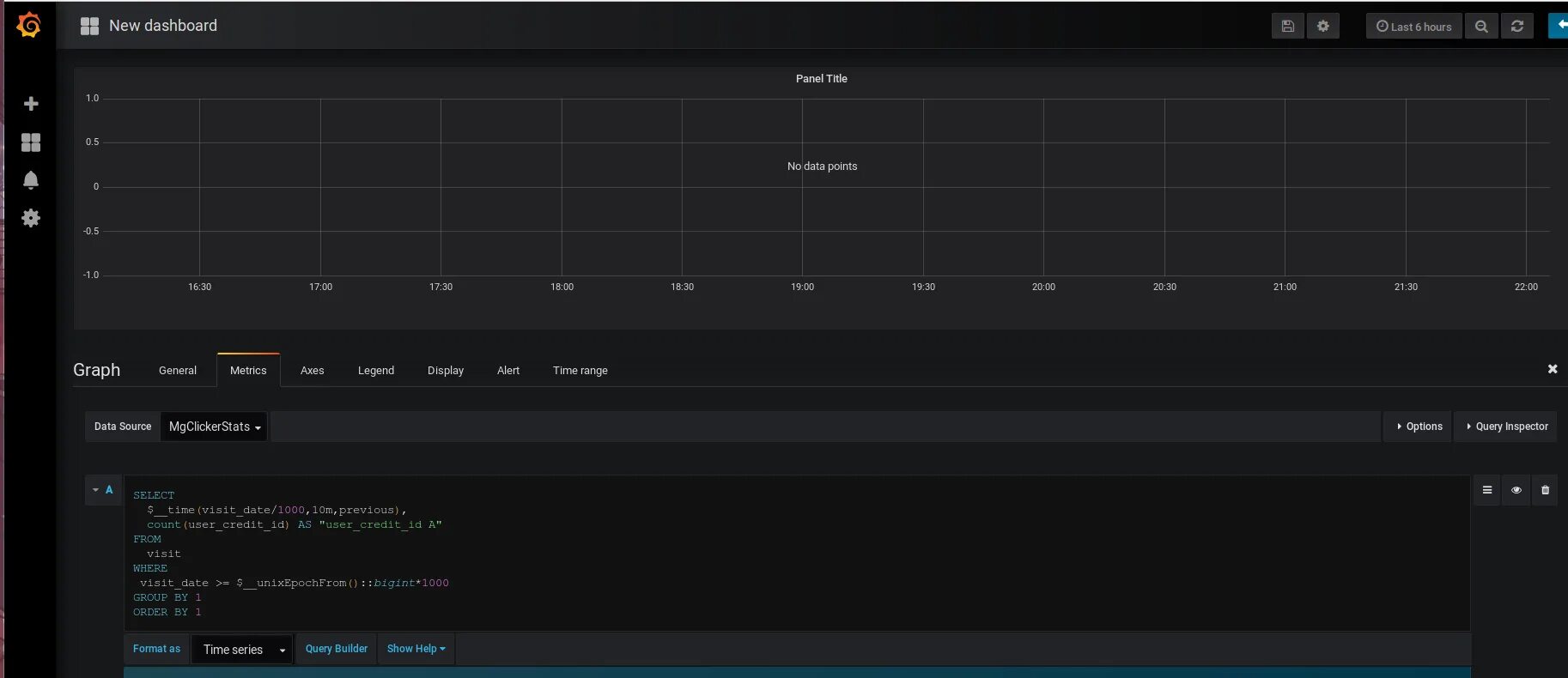Click the Create plus icon in sidebar
Viewport: 1568px width, 678px height.
[x=31, y=104]
